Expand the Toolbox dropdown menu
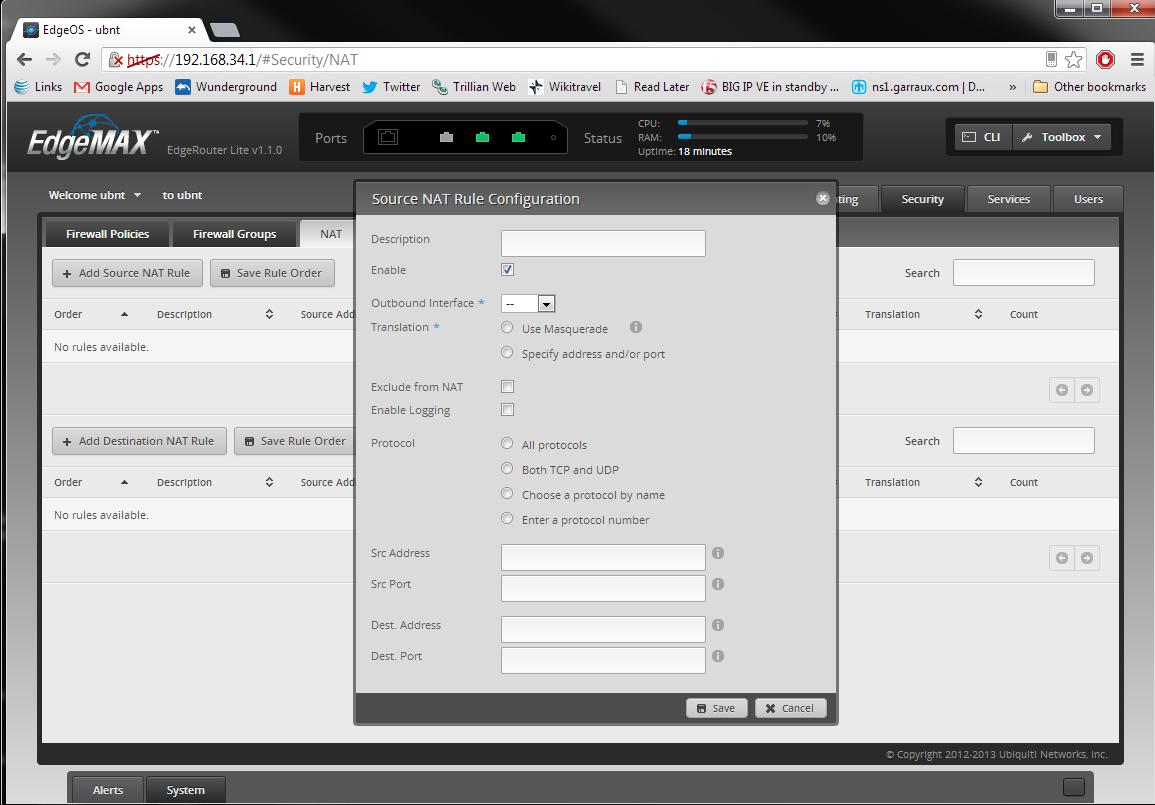The width and height of the screenshot is (1155, 805). 1061,137
